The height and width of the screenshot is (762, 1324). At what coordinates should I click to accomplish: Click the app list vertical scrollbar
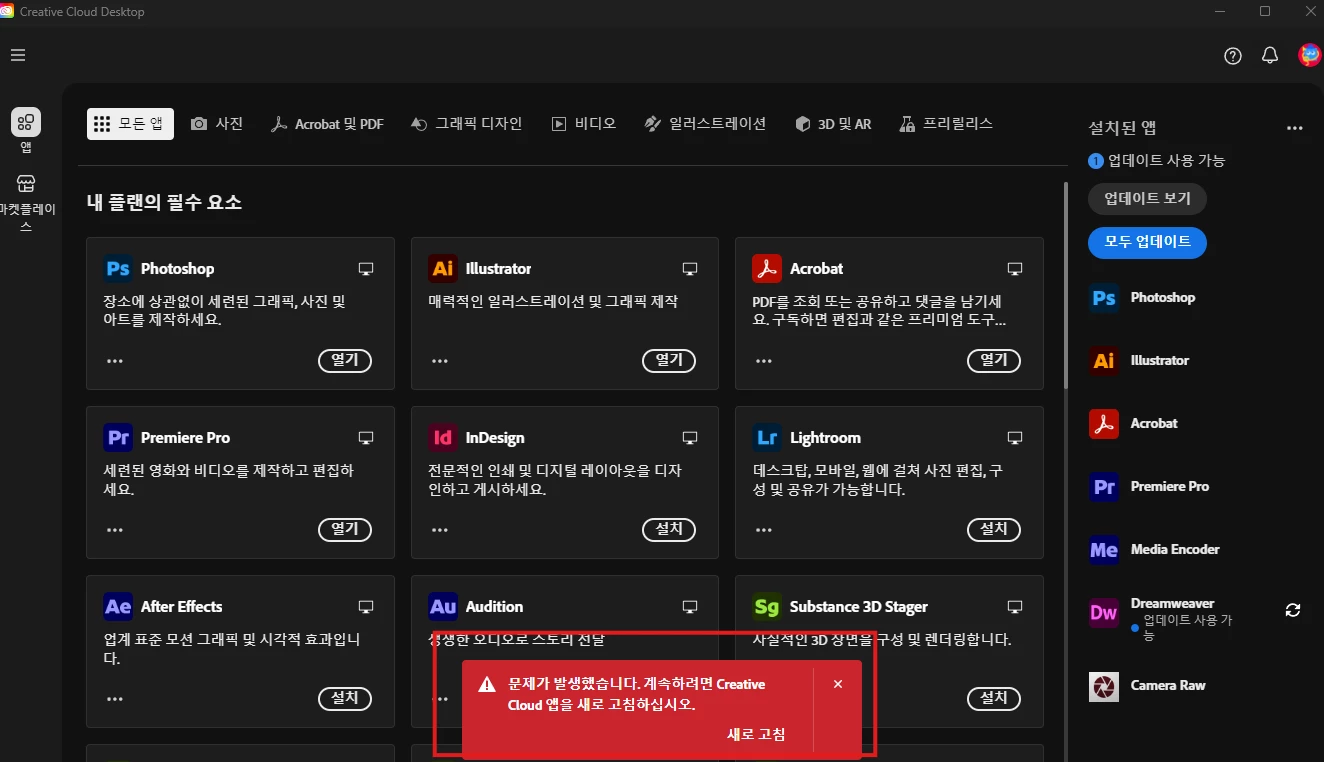(x=1065, y=285)
